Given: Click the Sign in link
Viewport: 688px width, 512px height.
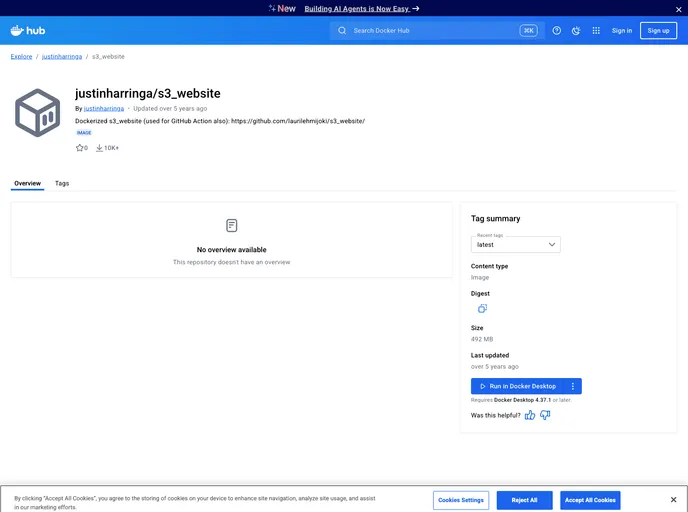Looking at the screenshot, I should coord(622,31).
